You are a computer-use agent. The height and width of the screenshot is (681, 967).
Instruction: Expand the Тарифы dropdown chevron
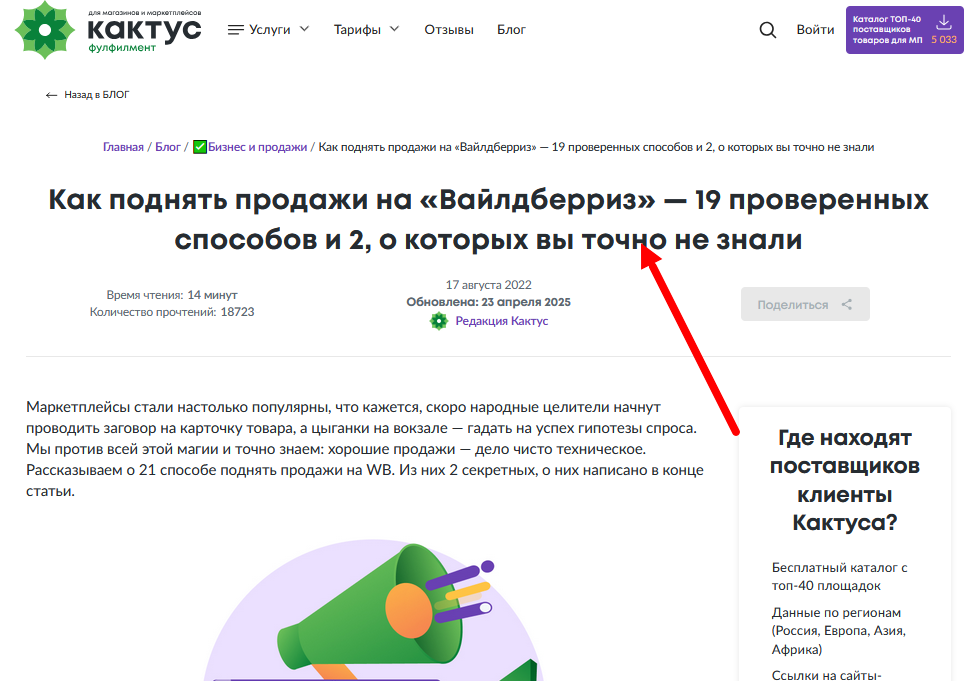click(x=394, y=29)
